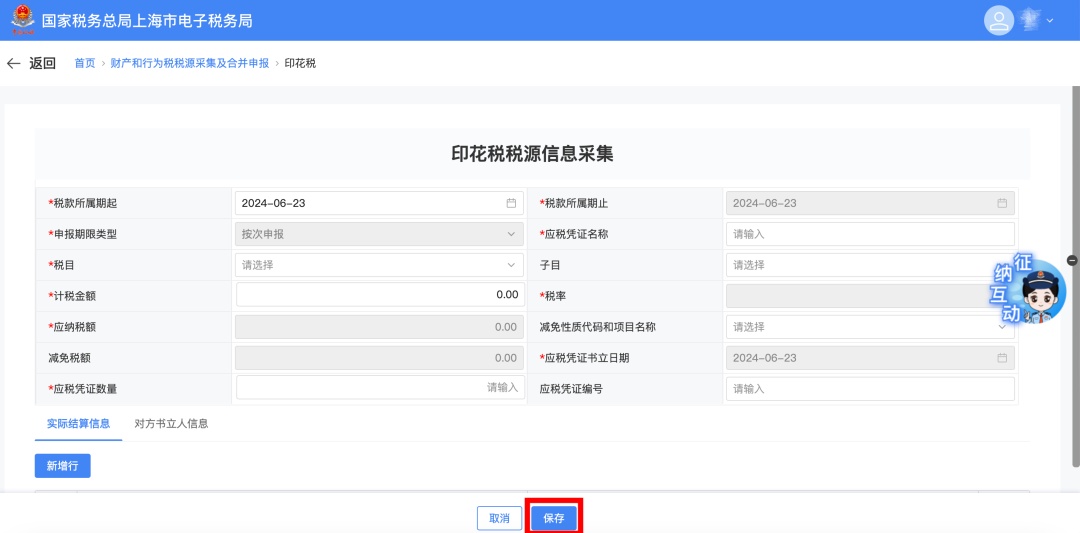Click calendar icon in 税款所属期止 field
Viewport: 1080px width, 533px height.
[1002, 203]
